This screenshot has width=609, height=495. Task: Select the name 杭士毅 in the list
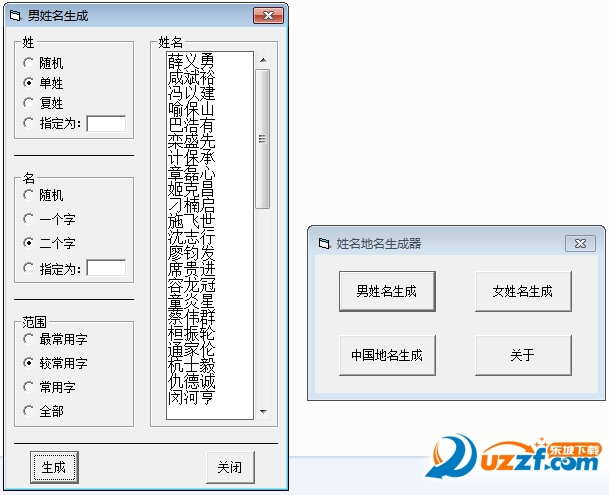191,365
